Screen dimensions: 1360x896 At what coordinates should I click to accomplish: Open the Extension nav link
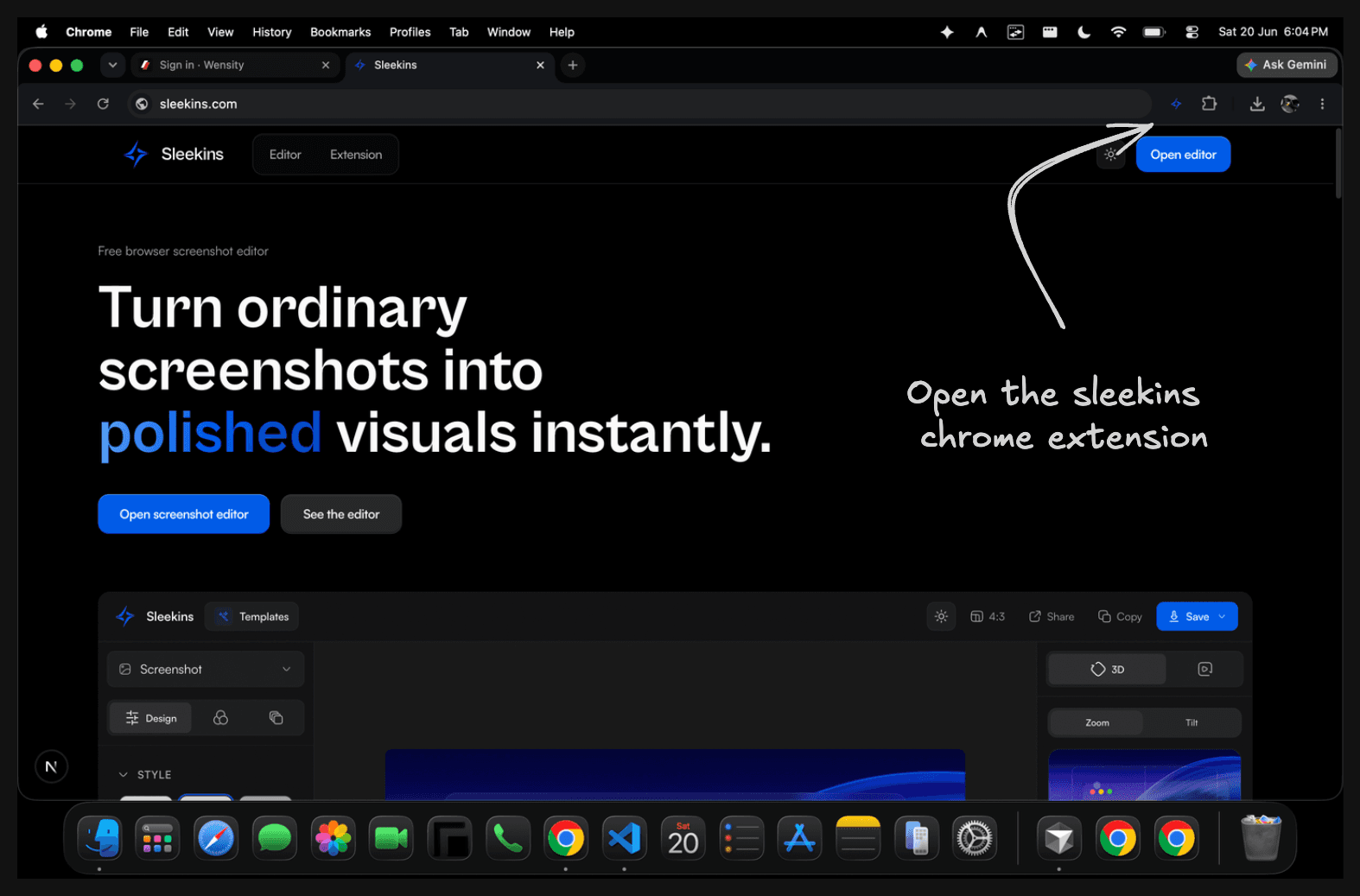[x=356, y=155]
